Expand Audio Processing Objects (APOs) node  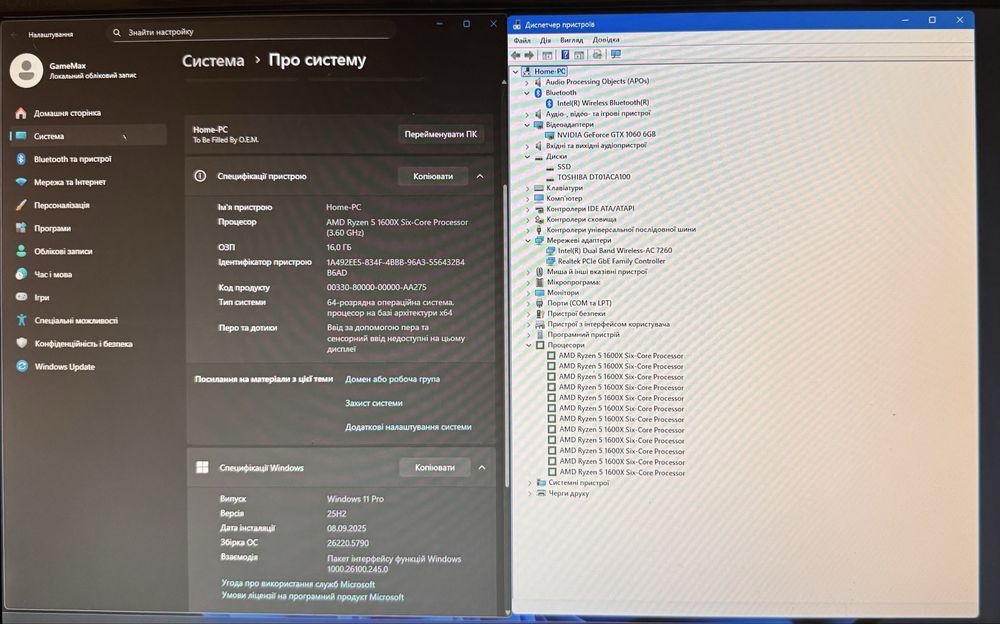click(527, 82)
